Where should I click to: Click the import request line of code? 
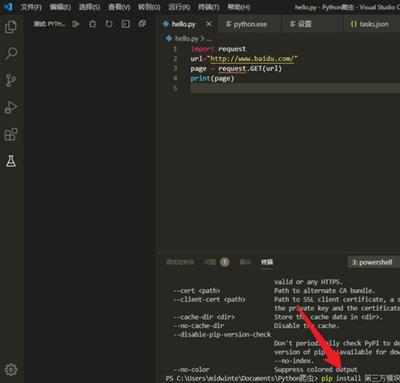click(x=219, y=49)
